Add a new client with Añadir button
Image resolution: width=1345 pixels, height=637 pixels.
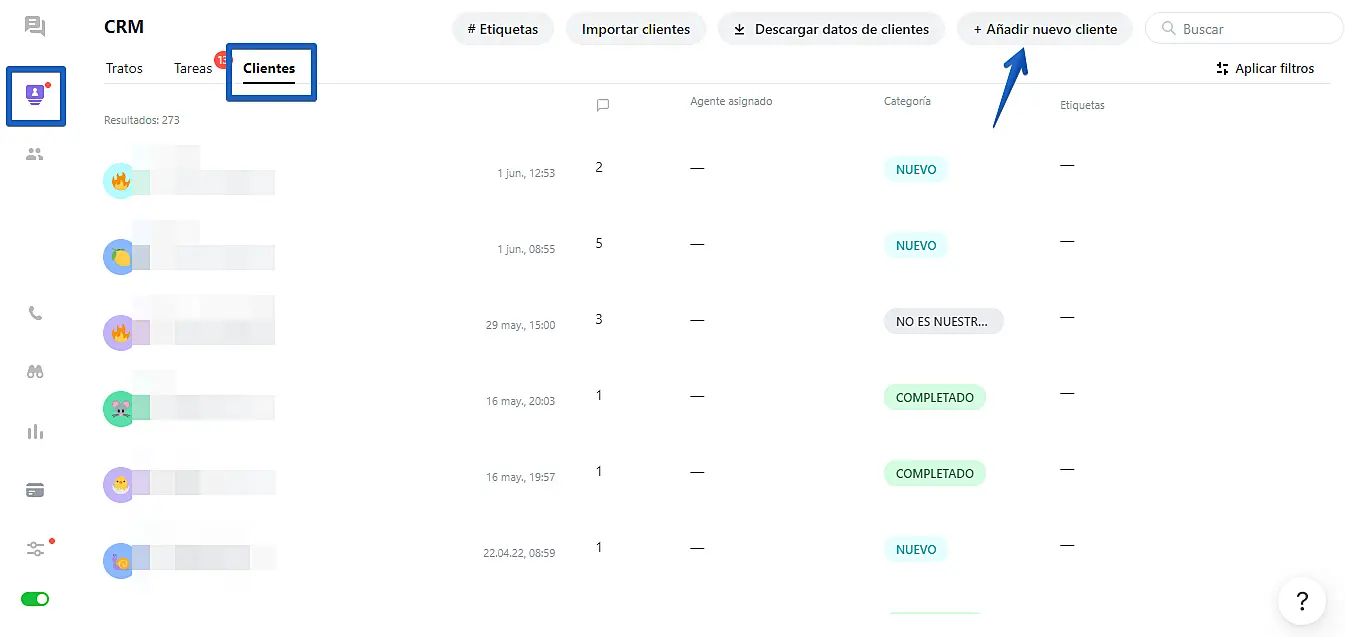click(x=1045, y=29)
